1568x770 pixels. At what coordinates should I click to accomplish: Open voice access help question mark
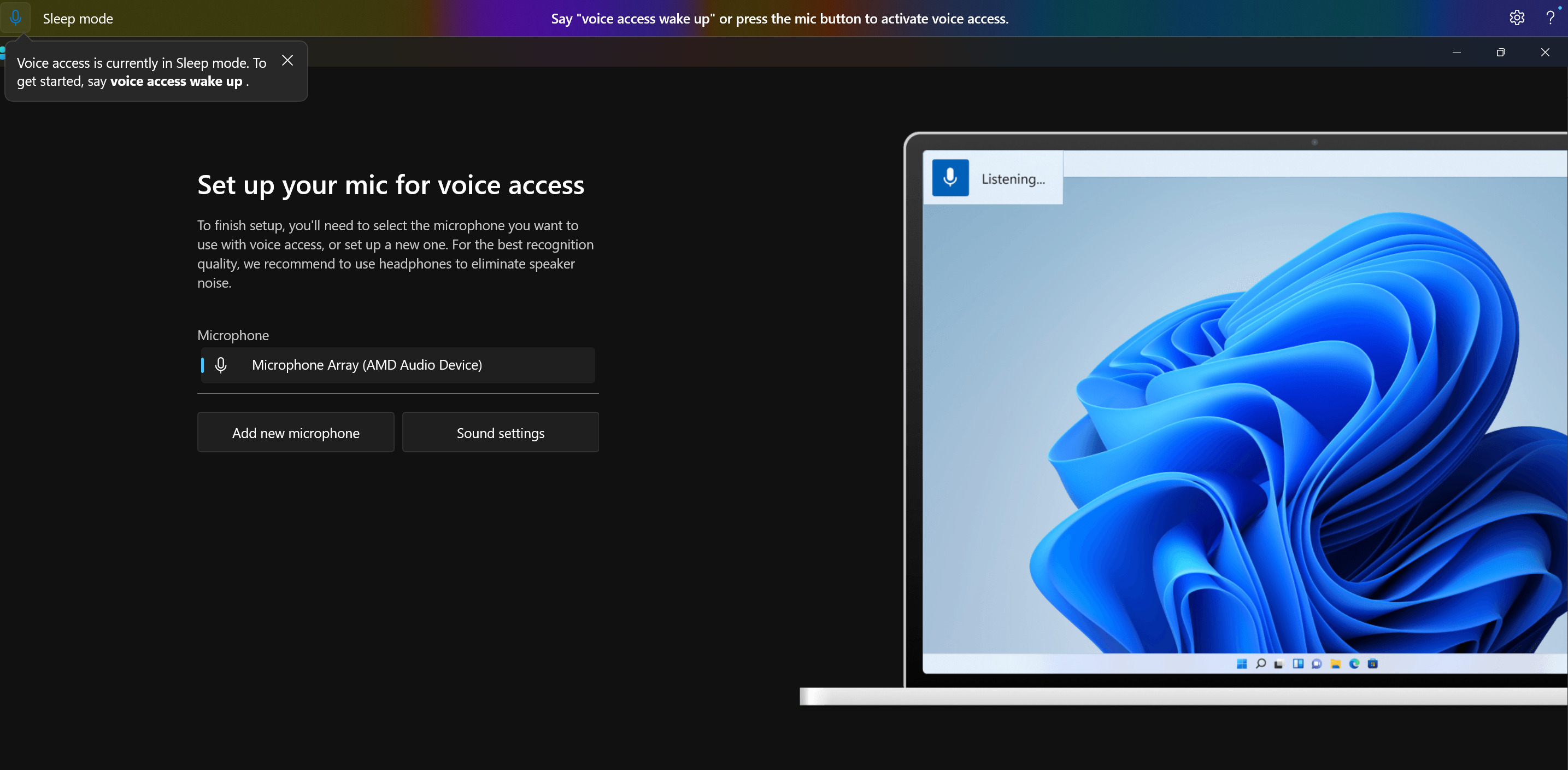point(1550,17)
